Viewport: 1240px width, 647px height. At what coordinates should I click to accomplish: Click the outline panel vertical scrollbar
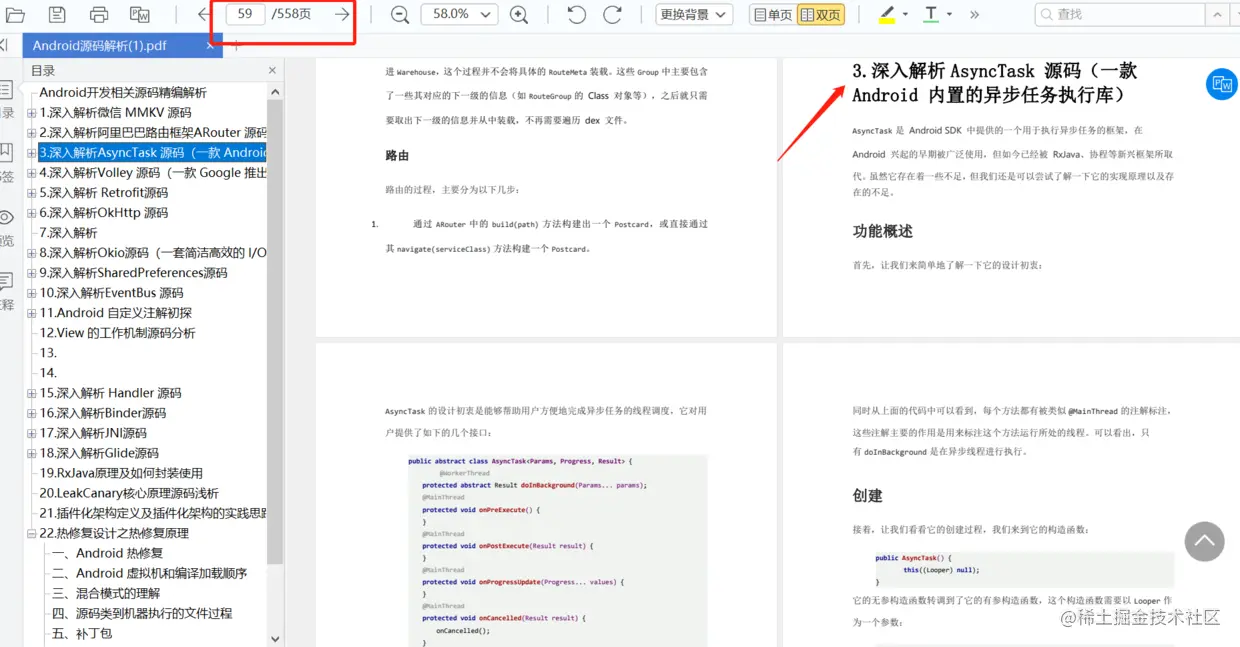[275, 330]
